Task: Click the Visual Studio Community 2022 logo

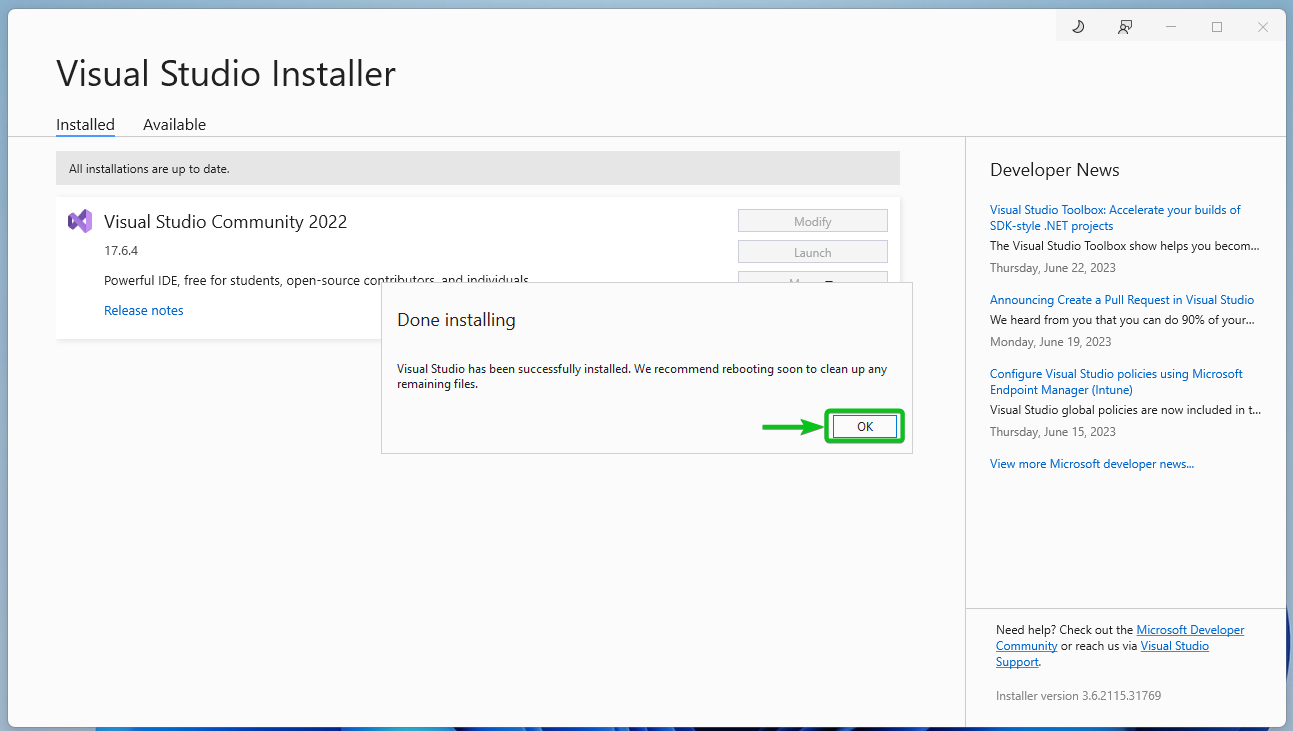Action: click(x=80, y=222)
